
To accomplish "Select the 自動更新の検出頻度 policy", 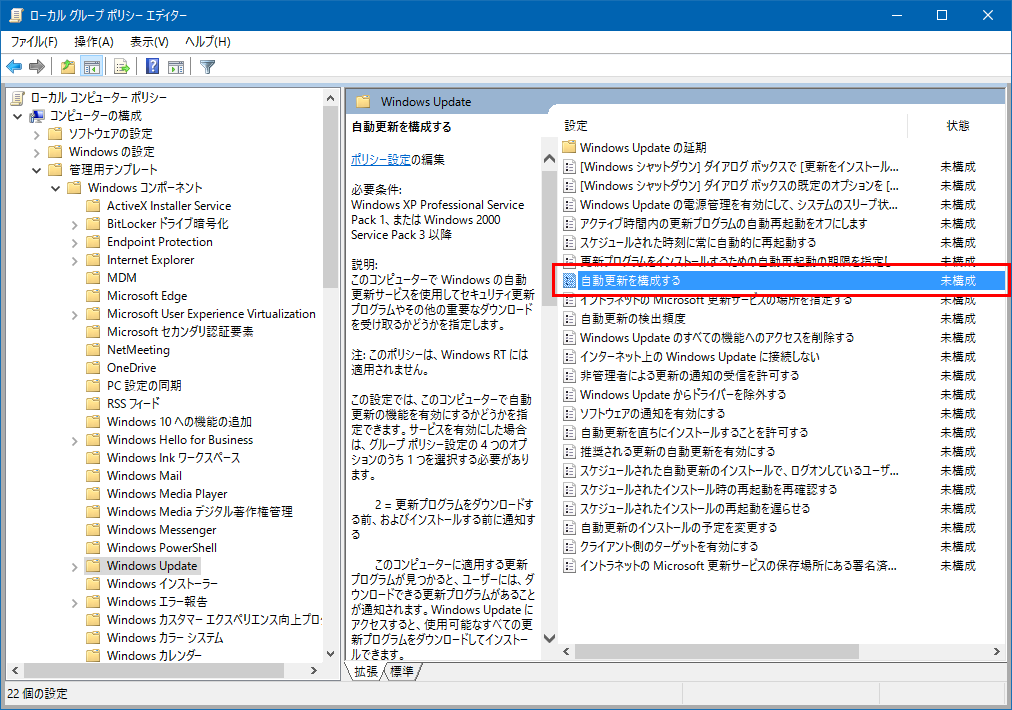I will tap(632, 319).
